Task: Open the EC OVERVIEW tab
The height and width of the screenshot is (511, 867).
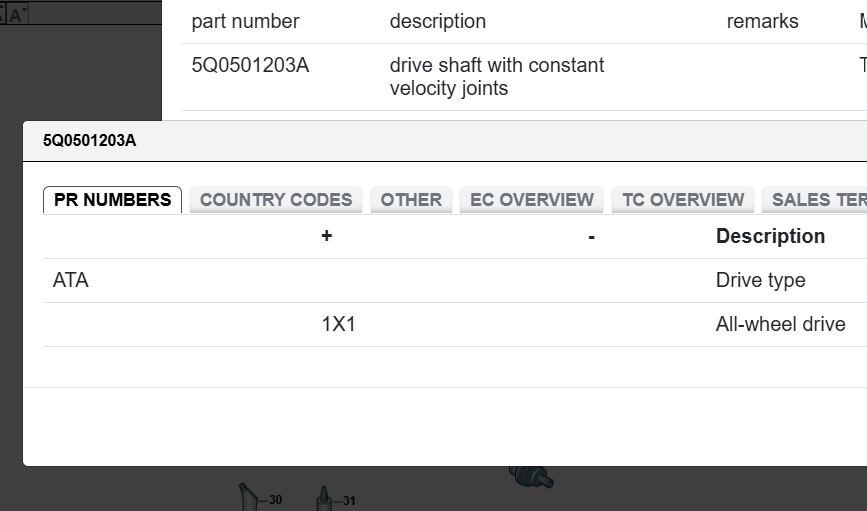Action: pos(531,200)
